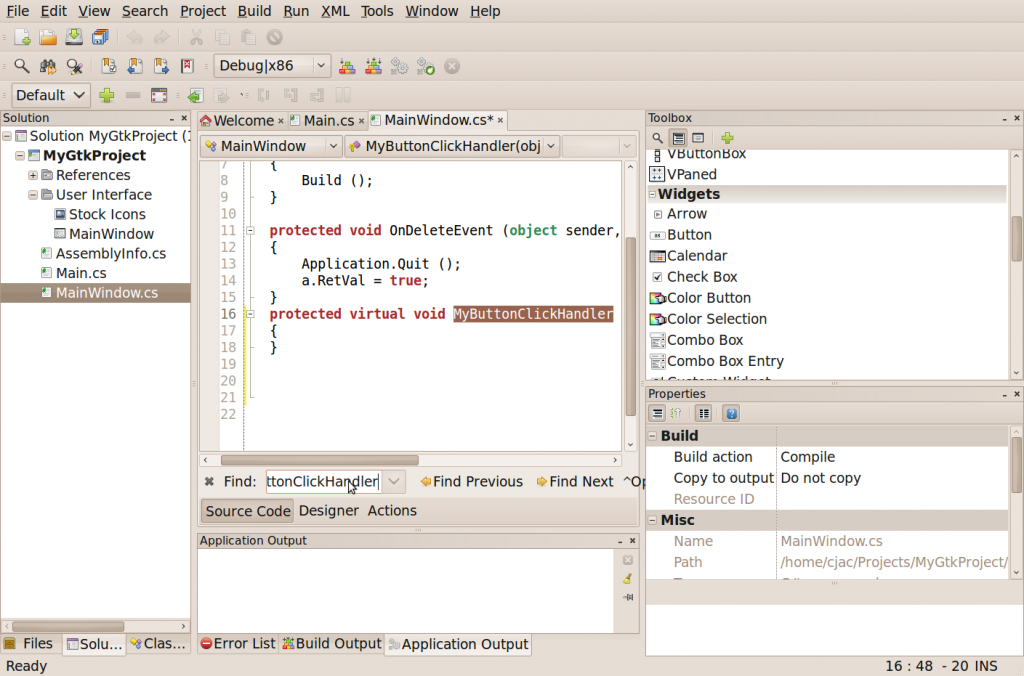Open the XML menu
Viewport: 1024px width, 676px height.
[x=335, y=11]
